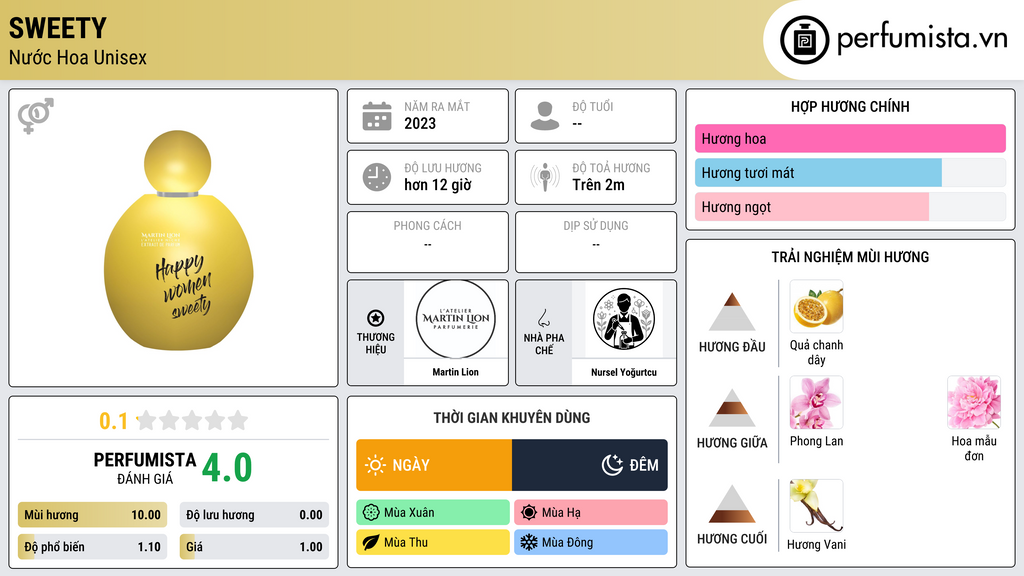Screen dimensions: 1024x576
Task: Click the Martin Lion brand name label
Action: click(x=456, y=372)
